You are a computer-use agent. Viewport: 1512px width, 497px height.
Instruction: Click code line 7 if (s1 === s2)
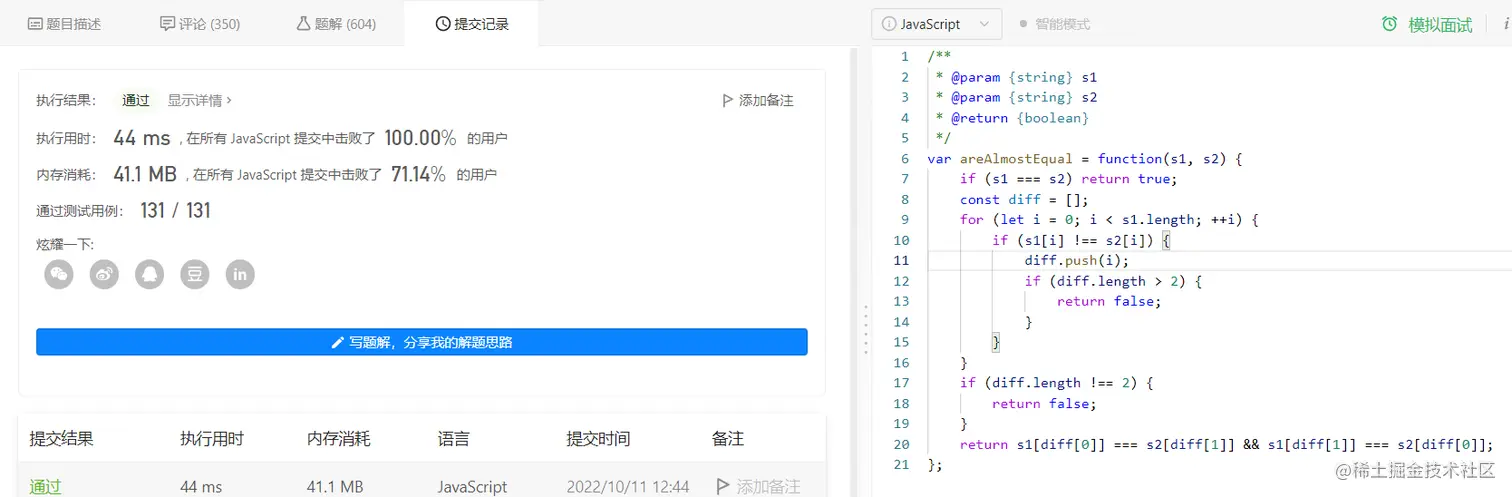1069,179
